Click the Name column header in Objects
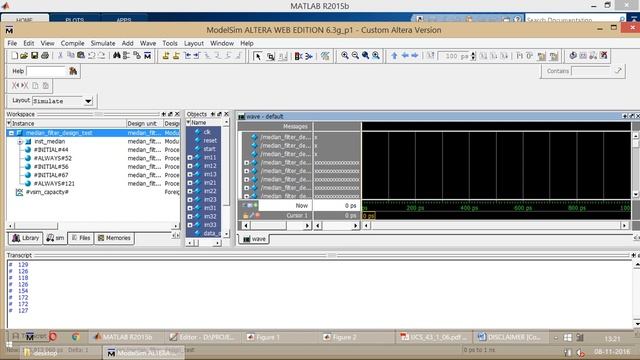 pyautogui.click(x=204, y=122)
